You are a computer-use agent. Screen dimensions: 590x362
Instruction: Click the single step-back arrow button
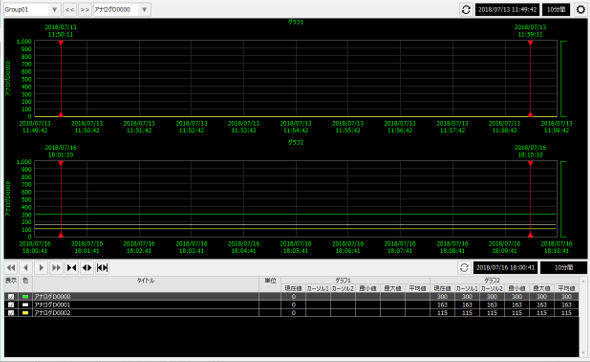pyautogui.click(x=26, y=268)
